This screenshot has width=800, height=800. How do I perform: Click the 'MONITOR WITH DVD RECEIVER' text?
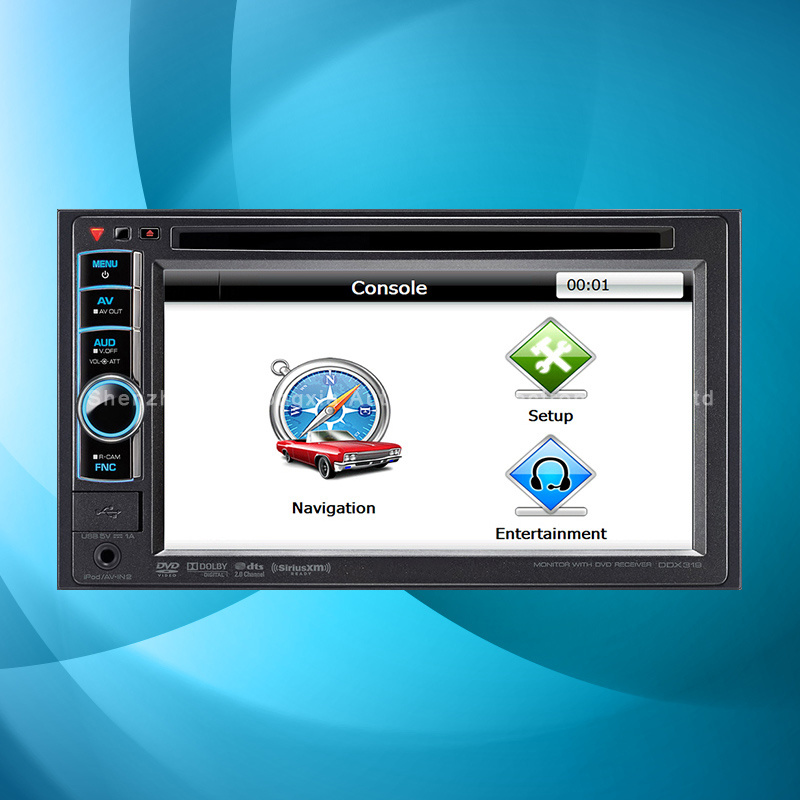(592, 565)
